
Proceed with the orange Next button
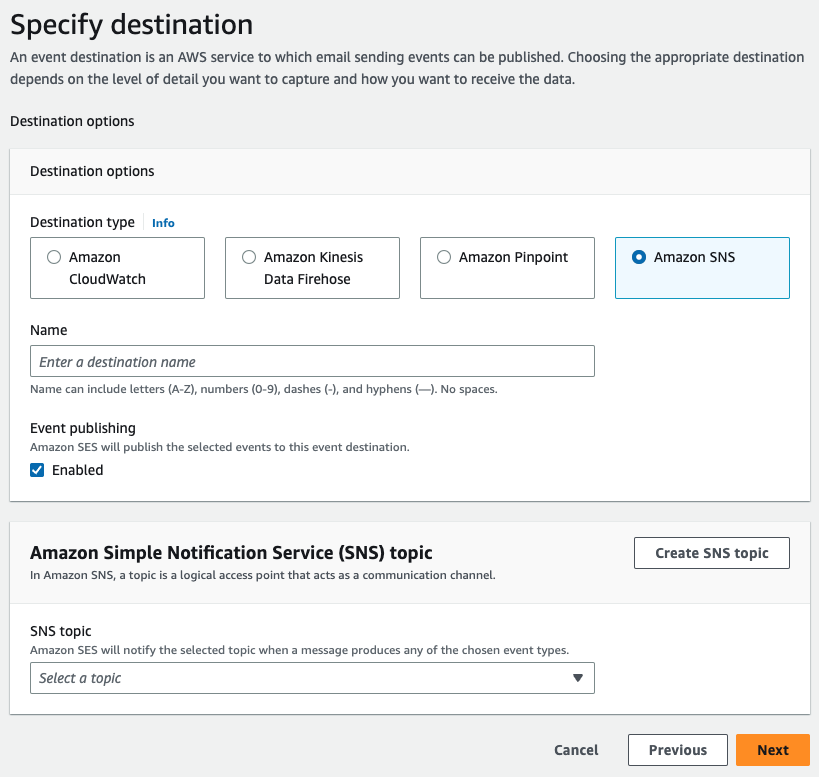[772, 750]
